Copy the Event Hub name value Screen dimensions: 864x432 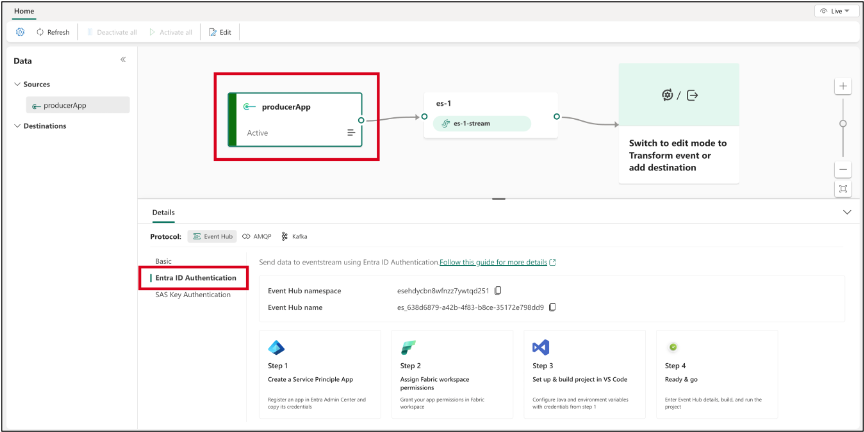(x=553, y=307)
